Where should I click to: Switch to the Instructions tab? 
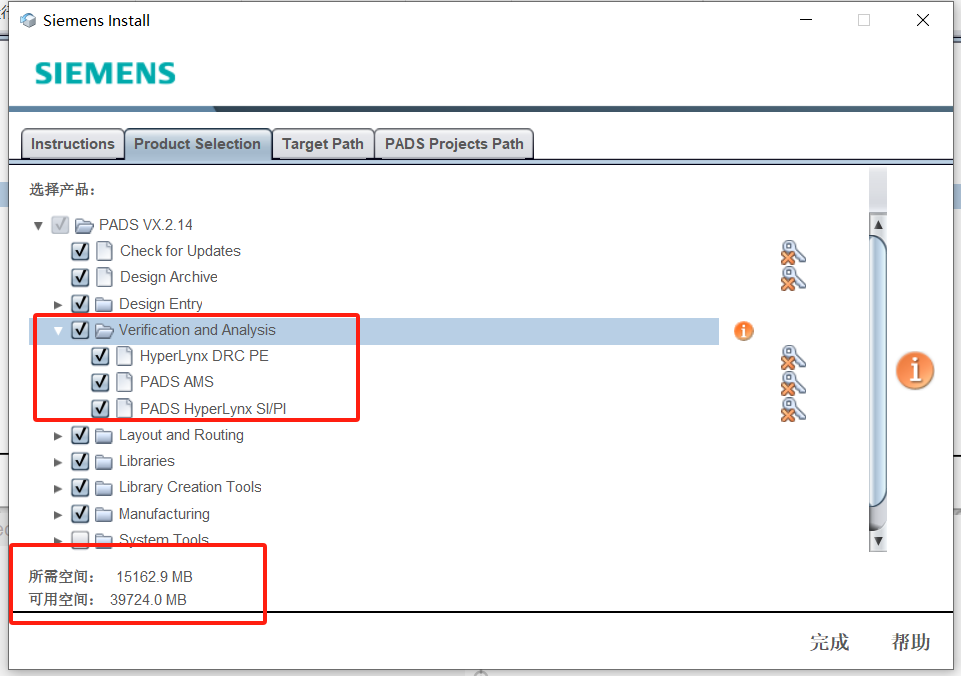pos(72,144)
